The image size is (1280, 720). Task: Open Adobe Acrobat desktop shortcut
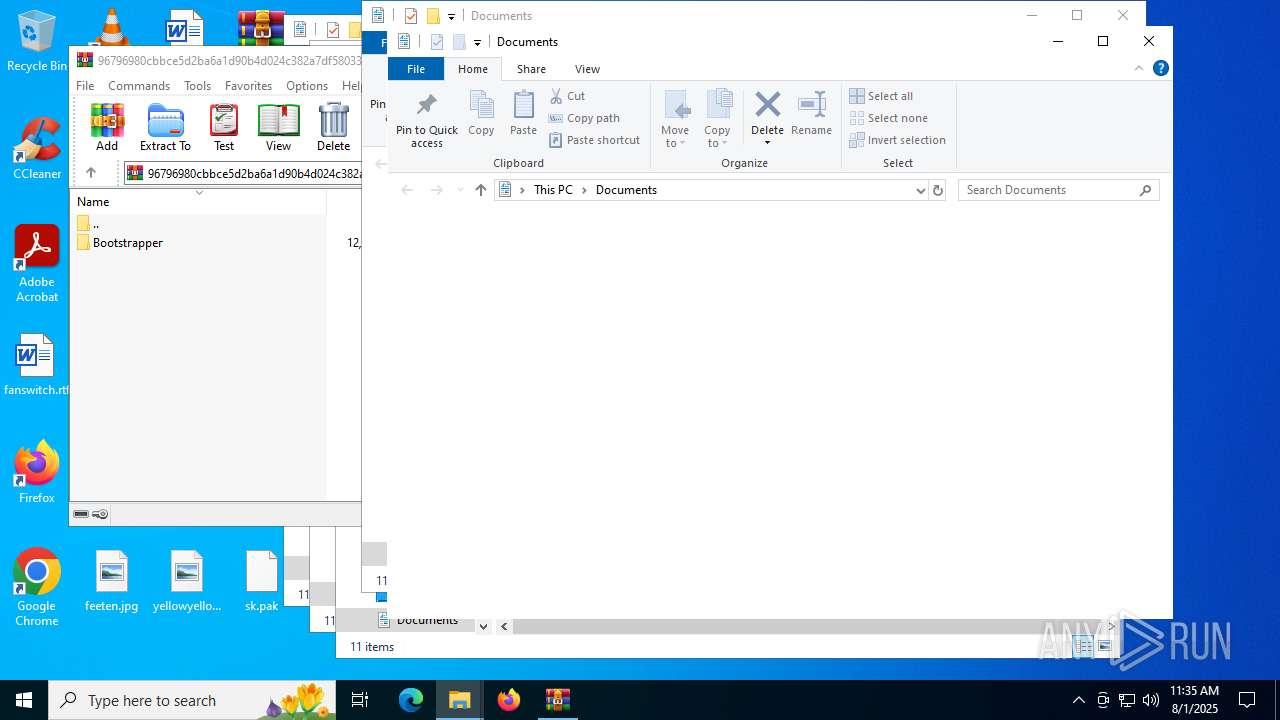pos(37,264)
